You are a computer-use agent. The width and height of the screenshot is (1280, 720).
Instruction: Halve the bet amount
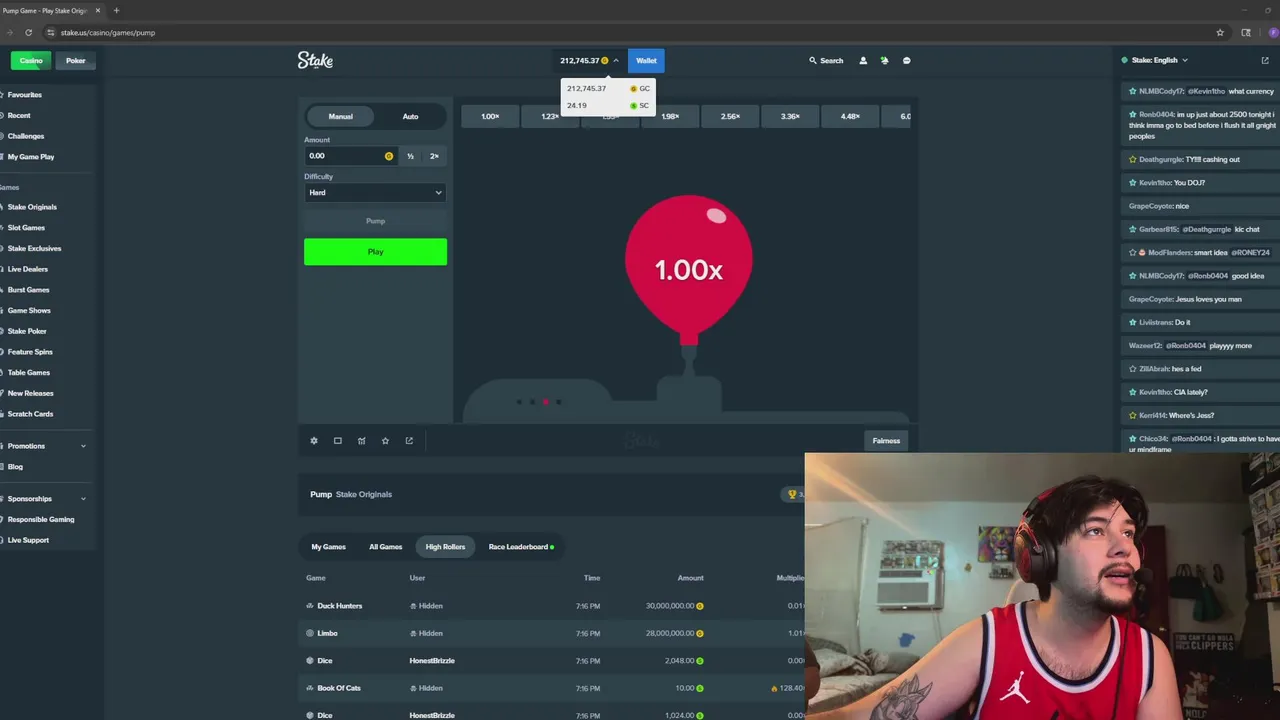(410, 156)
